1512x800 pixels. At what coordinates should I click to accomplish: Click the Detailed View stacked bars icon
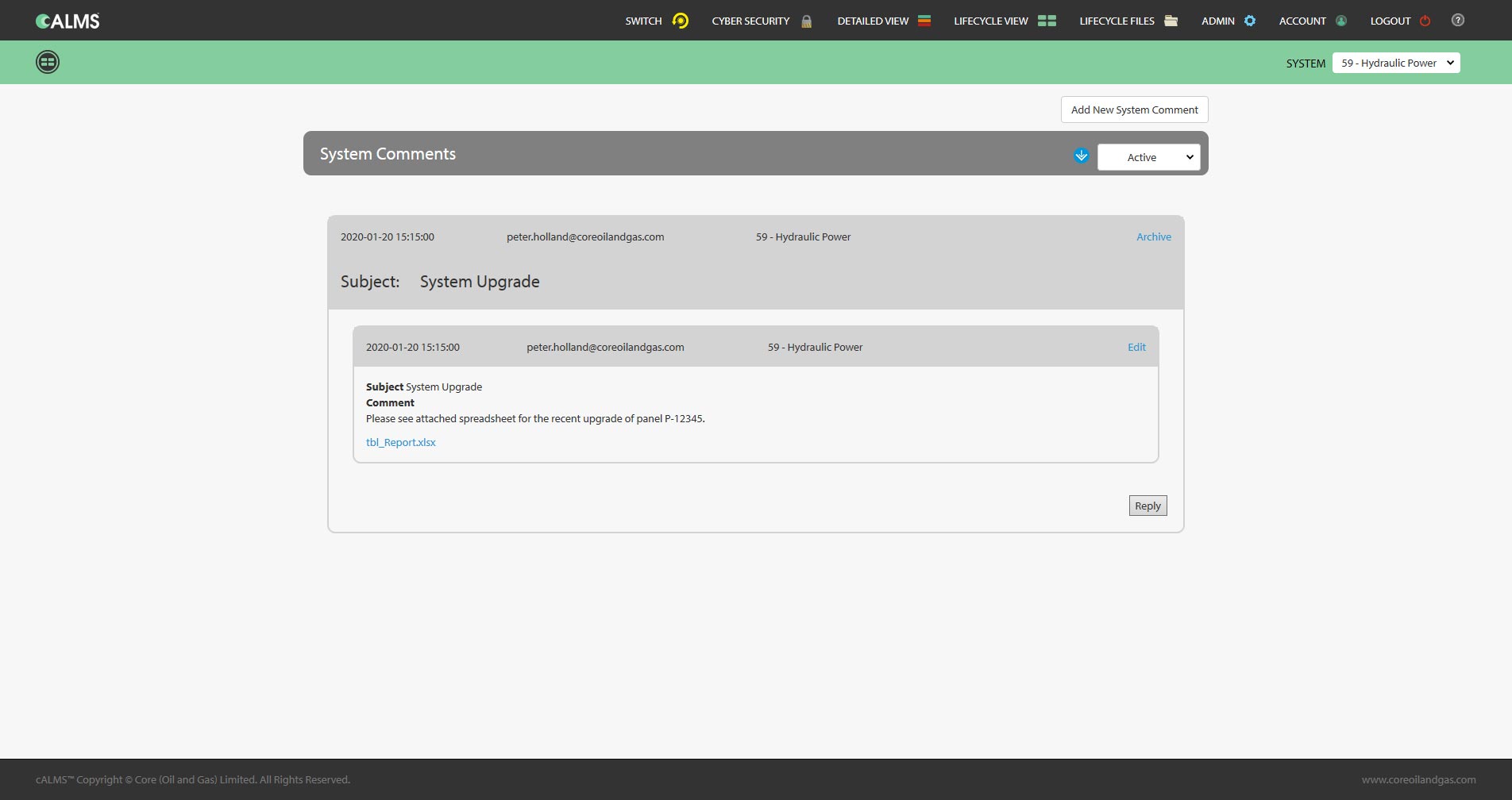click(x=924, y=21)
